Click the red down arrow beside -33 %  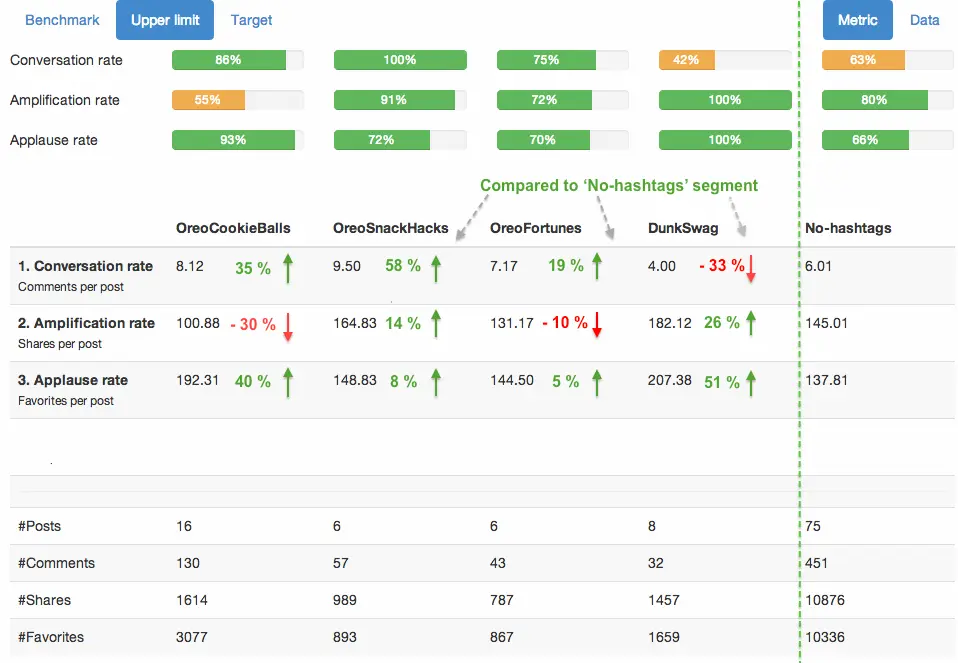click(x=751, y=268)
